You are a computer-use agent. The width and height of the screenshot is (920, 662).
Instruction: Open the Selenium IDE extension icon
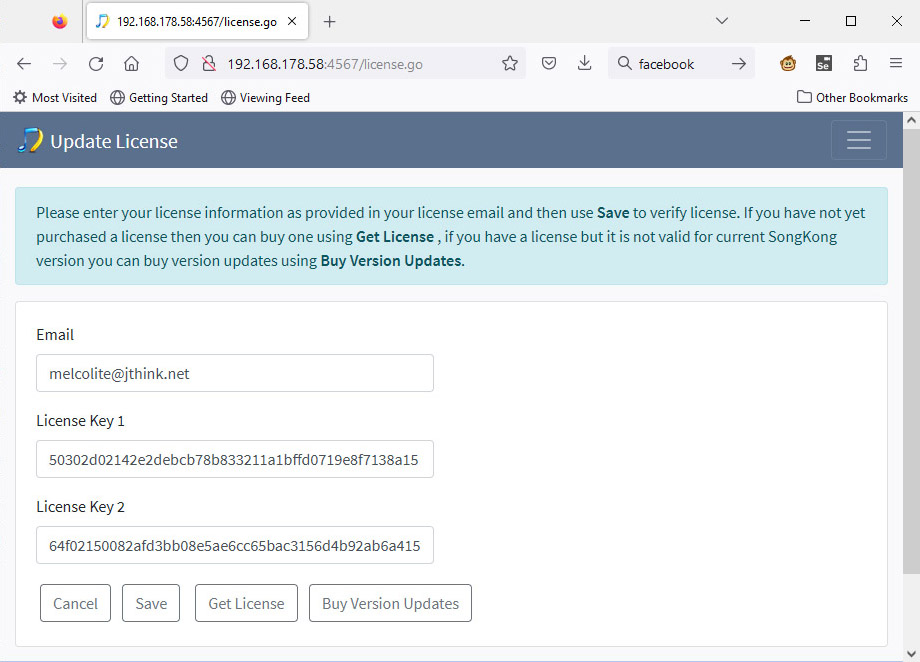click(824, 63)
